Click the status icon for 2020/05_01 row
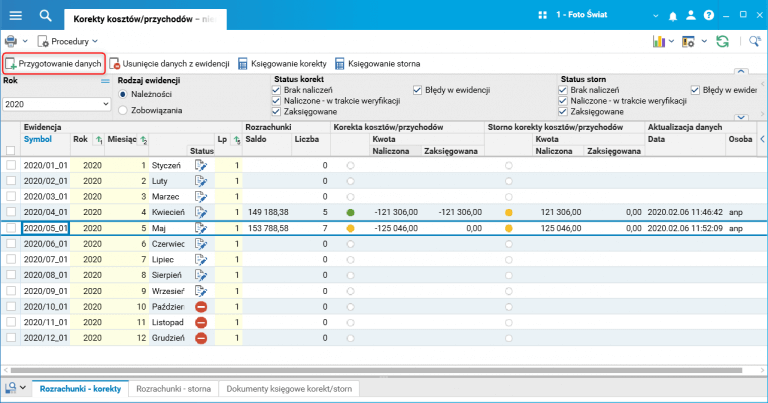 (x=201, y=228)
